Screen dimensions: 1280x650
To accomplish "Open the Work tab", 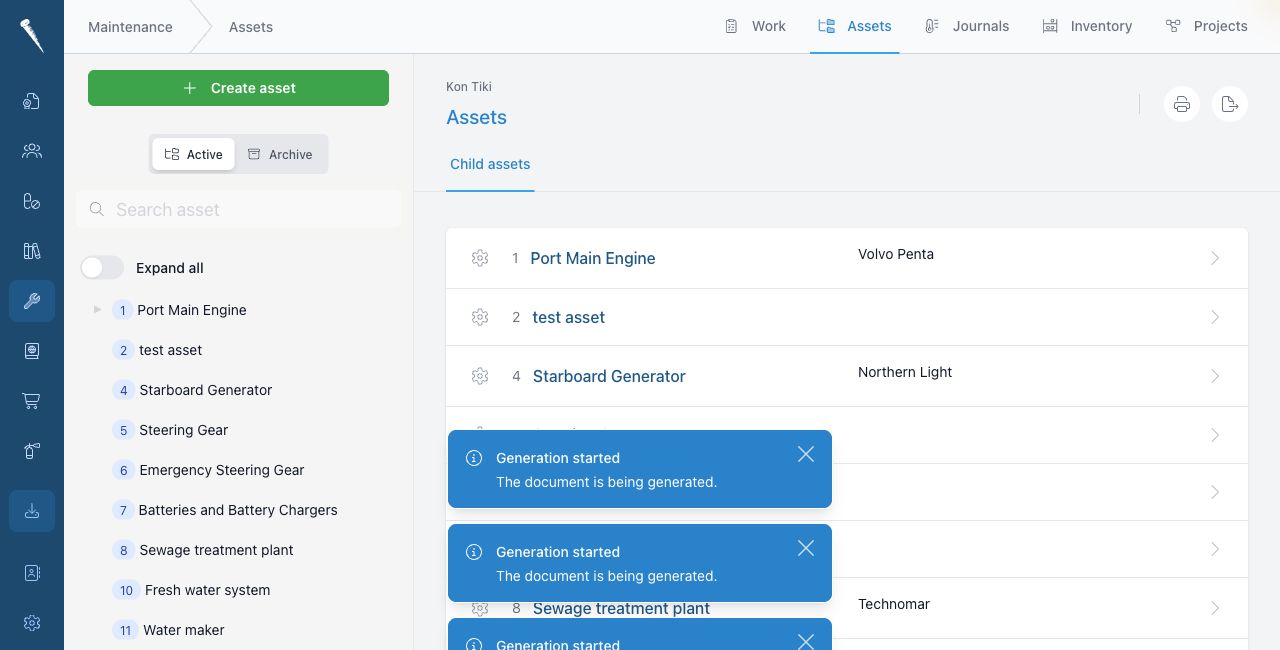I will (x=756, y=26).
